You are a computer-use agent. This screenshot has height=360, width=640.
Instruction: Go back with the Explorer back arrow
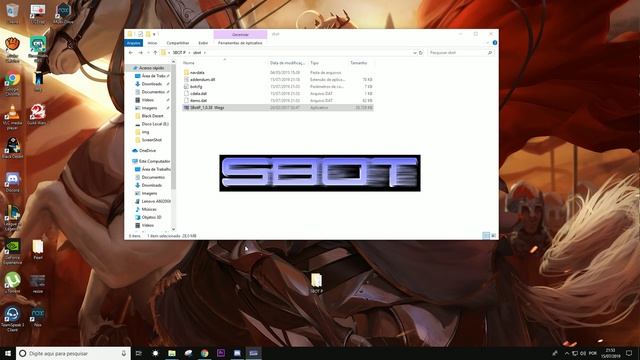pos(131,53)
